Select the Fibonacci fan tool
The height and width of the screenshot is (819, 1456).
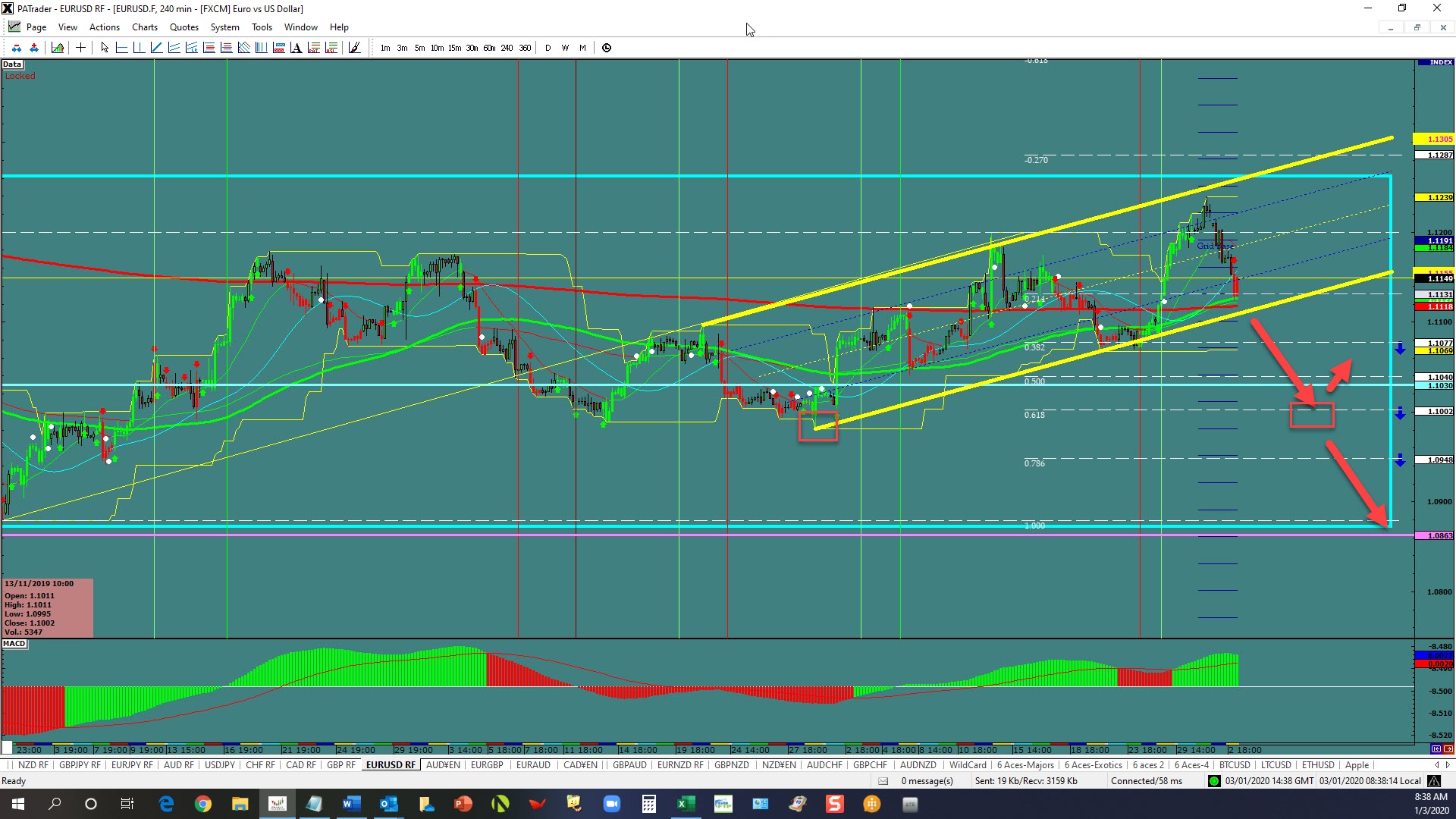(x=243, y=48)
